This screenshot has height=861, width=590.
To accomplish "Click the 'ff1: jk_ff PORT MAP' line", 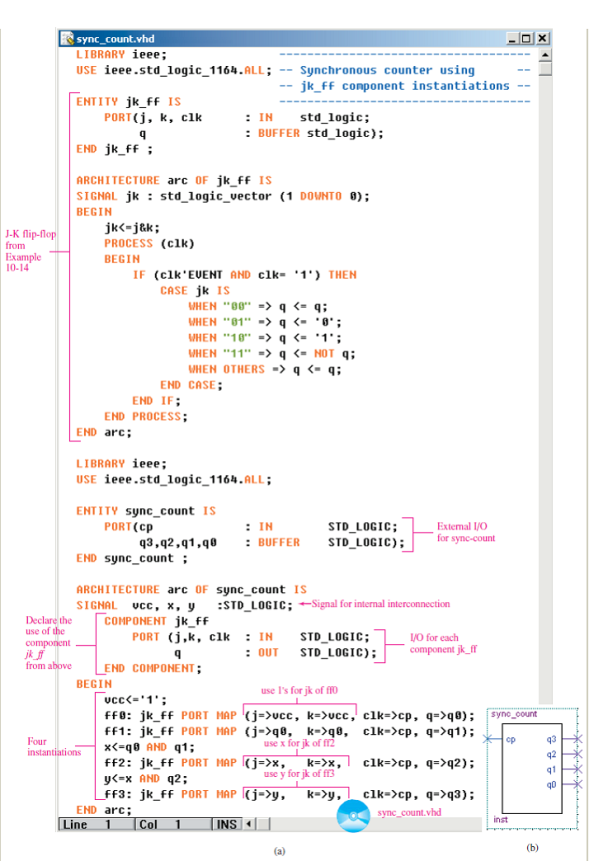I will pyautogui.click(x=290, y=732).
